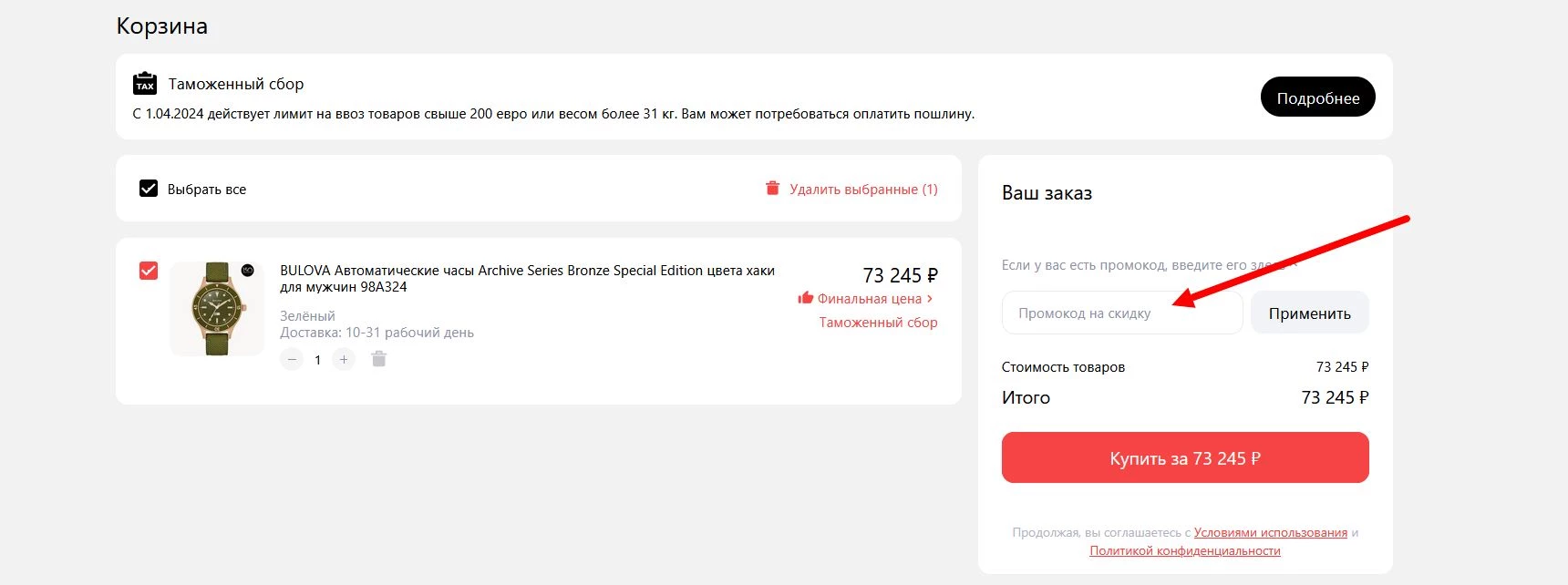
Task: Click the Удалить выбранные (1) text
Action: pyautogui.click(x=863, y=190)
